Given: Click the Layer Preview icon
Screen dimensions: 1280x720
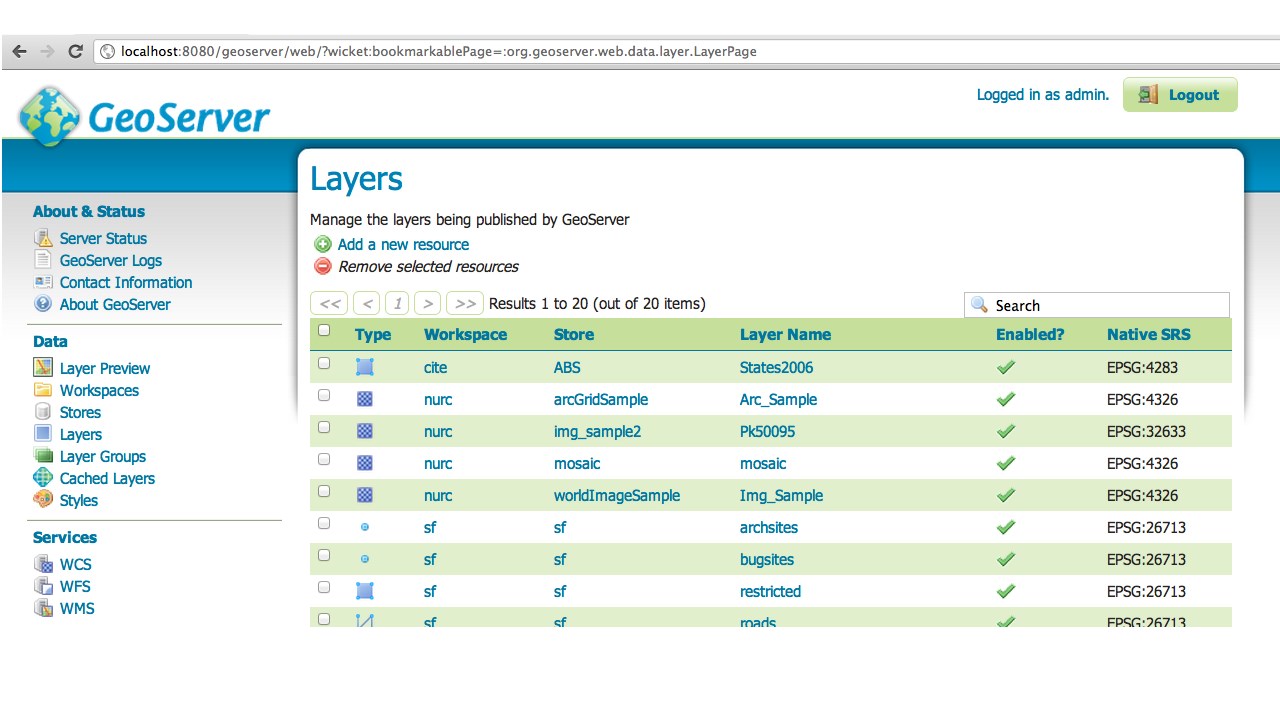Looking at the screenshot, I should pyautogui.click(x=43, y=368).
